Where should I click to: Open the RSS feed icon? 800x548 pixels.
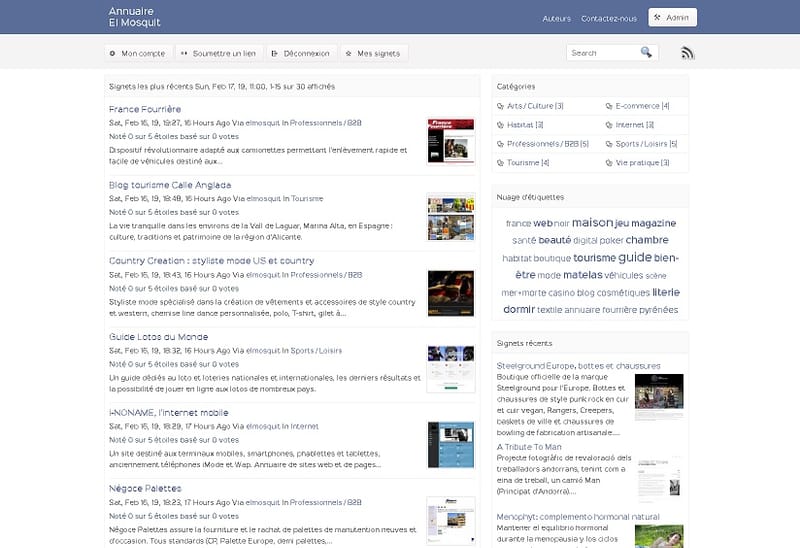click(x=687, y=53)
